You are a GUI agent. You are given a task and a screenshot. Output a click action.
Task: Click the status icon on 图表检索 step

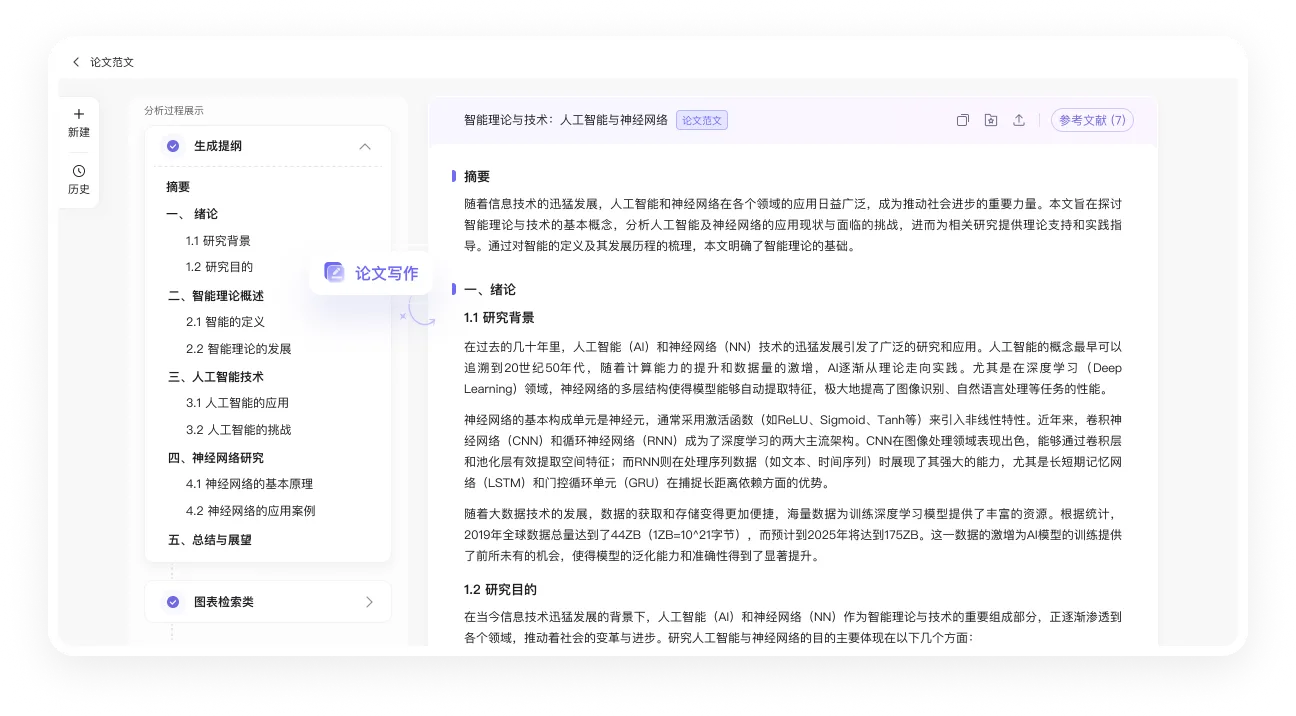(172, 601)
